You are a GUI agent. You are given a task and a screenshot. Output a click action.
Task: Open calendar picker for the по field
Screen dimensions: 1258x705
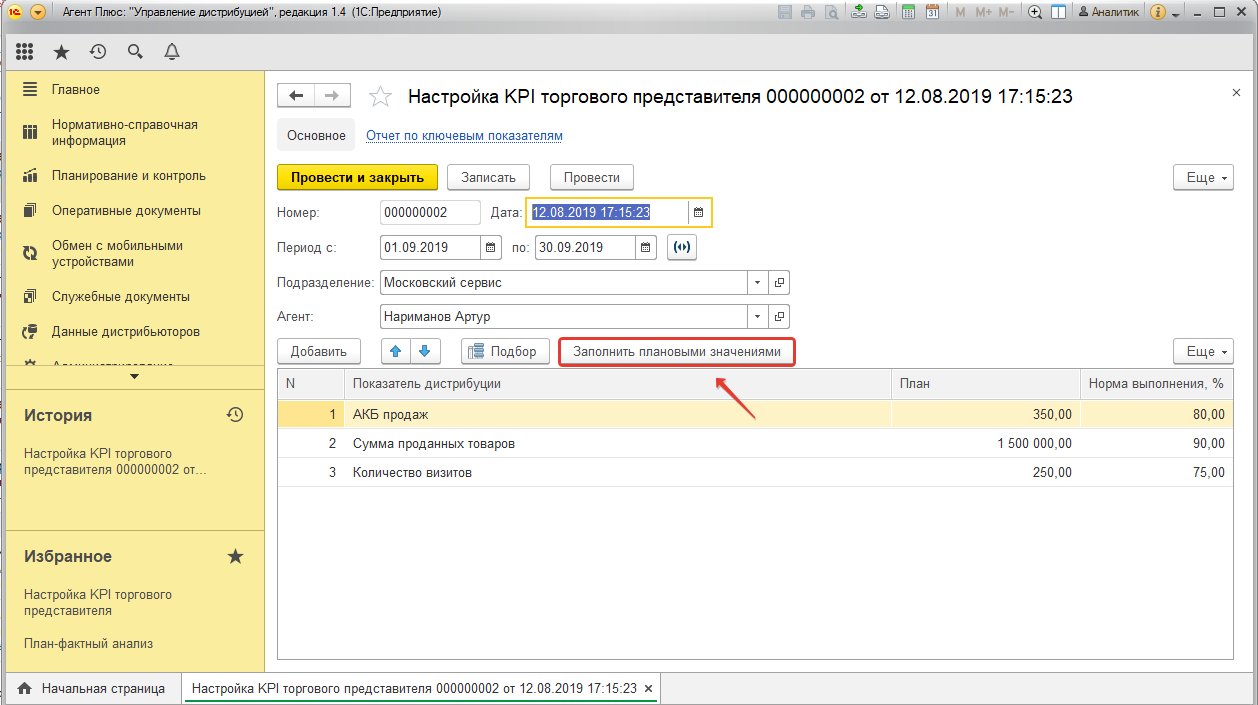[x=646, y=247]
